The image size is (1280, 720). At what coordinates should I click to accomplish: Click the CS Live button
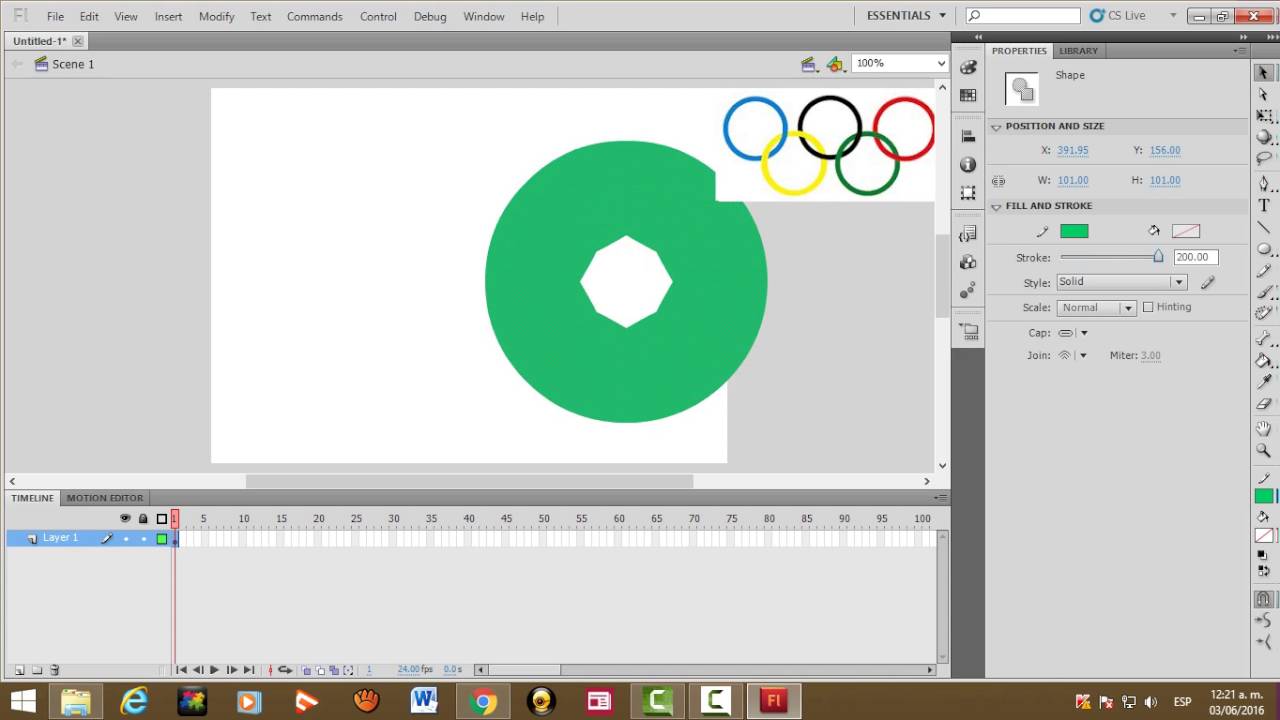pos(1118,16)
